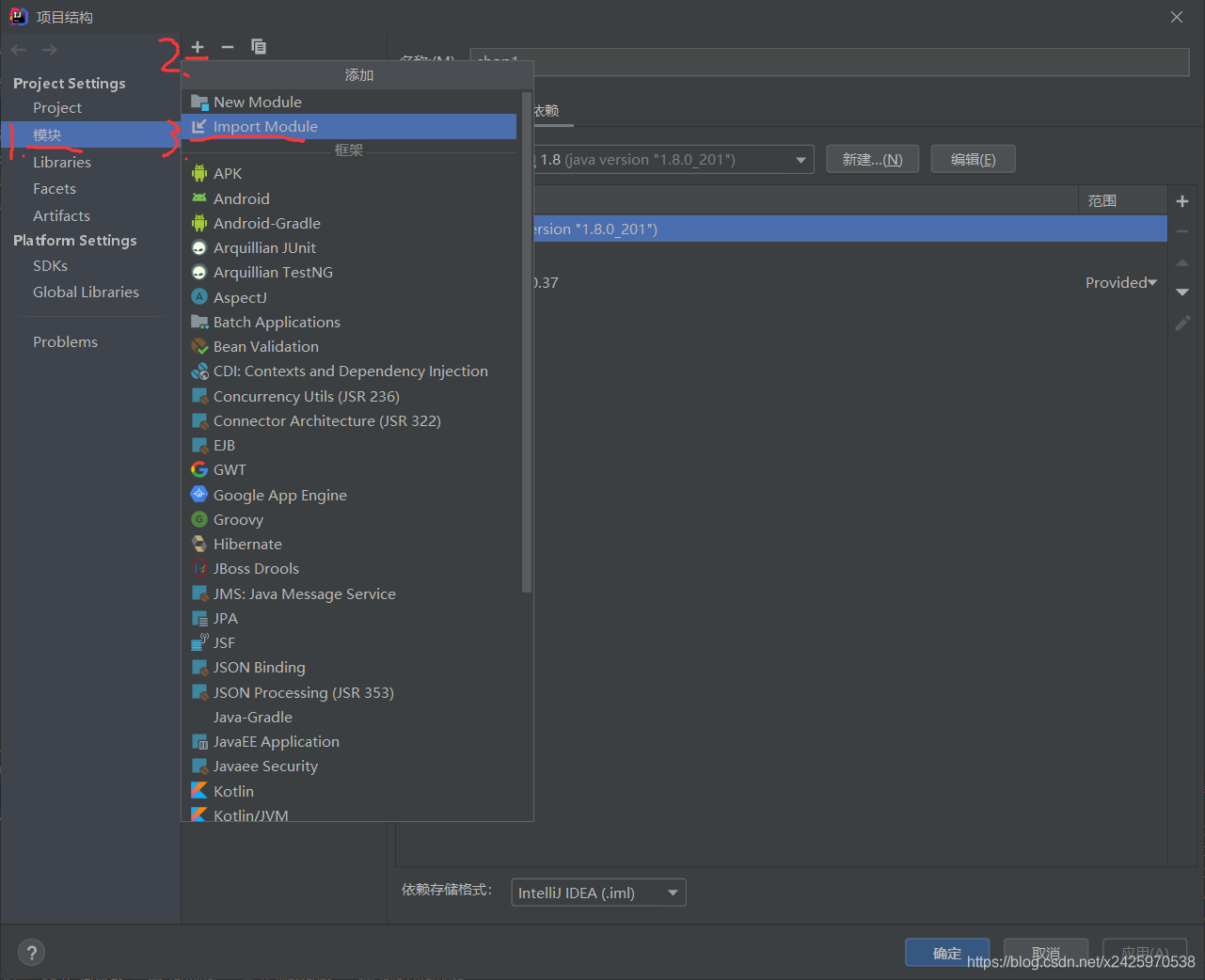The width and height of the screenshot is (1205, 980).
Task: Click the Bean Validation checkmark icon
Action: [199, 346]
